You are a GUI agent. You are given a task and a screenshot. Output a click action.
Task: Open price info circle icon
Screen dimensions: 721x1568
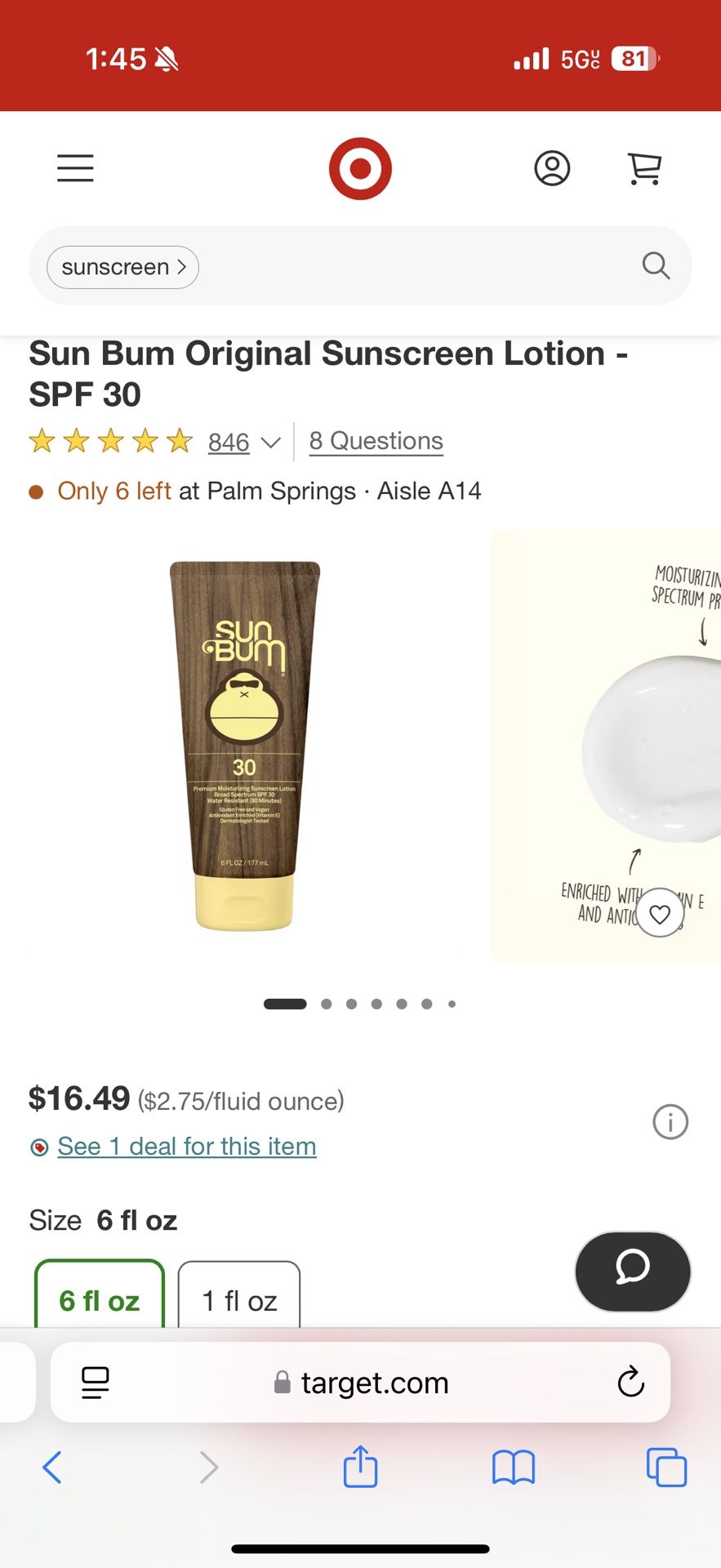(x=670, y=1122)
